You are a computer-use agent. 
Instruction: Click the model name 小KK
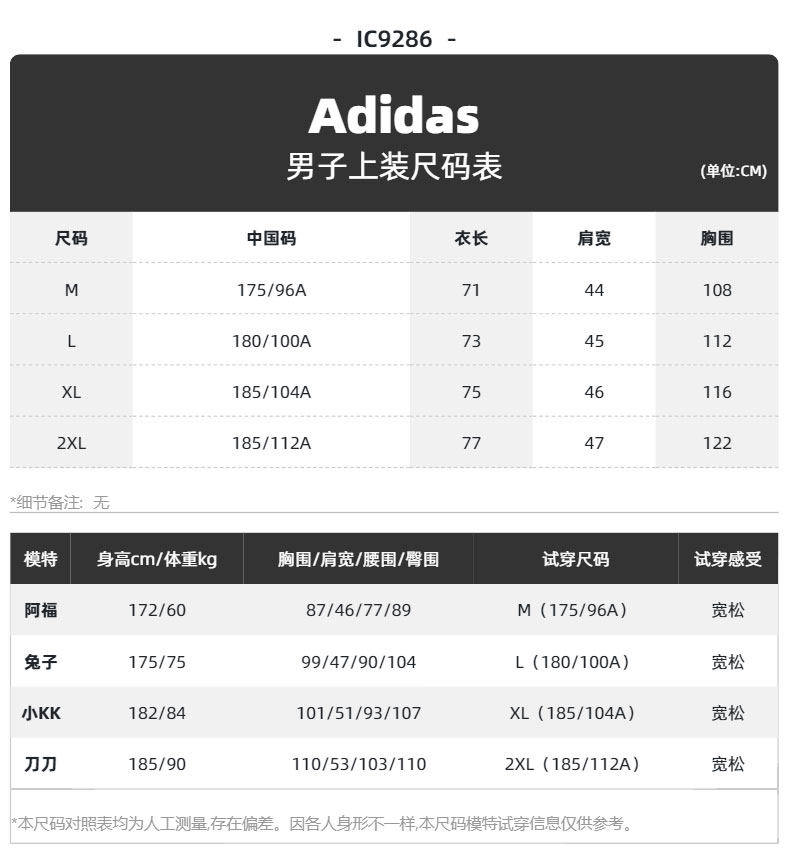tap(41, 713)
